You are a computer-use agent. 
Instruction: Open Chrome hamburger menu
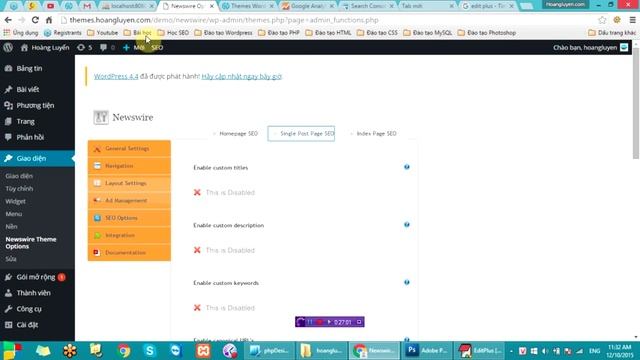tap(632, 20)
